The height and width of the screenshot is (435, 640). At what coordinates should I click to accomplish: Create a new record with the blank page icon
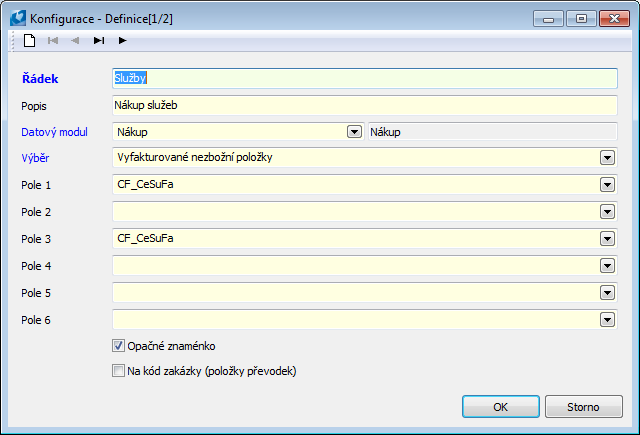[30, 40]
